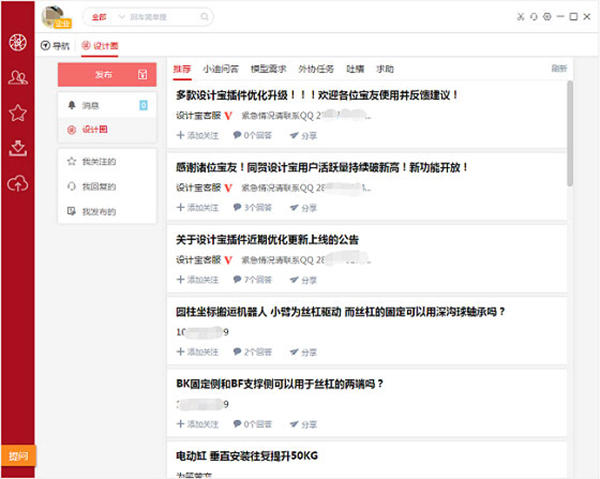Click the scissors icon in title bar

coord(520,18)
